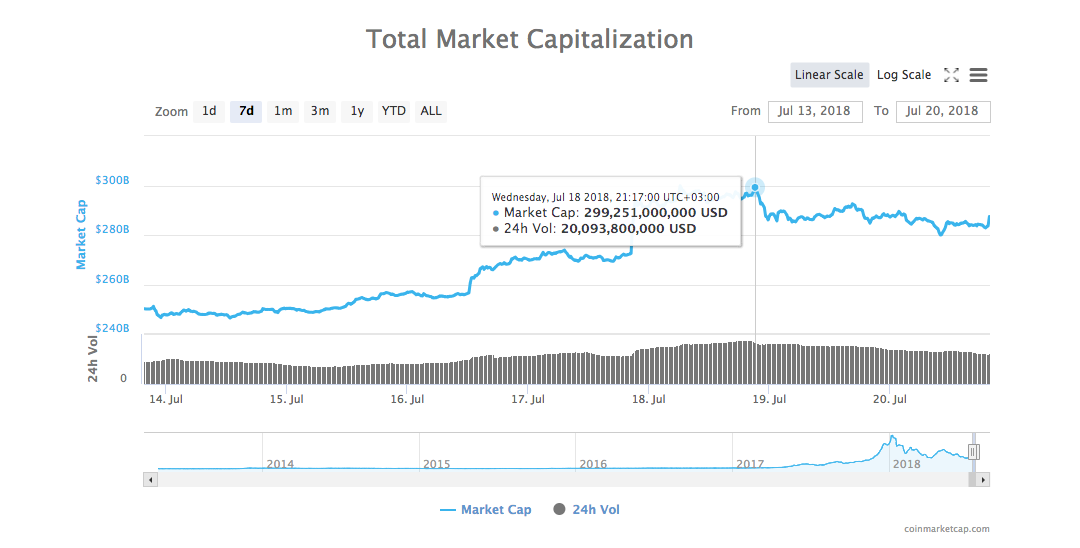Open the chart hamburger context menu

coord(979,75)
